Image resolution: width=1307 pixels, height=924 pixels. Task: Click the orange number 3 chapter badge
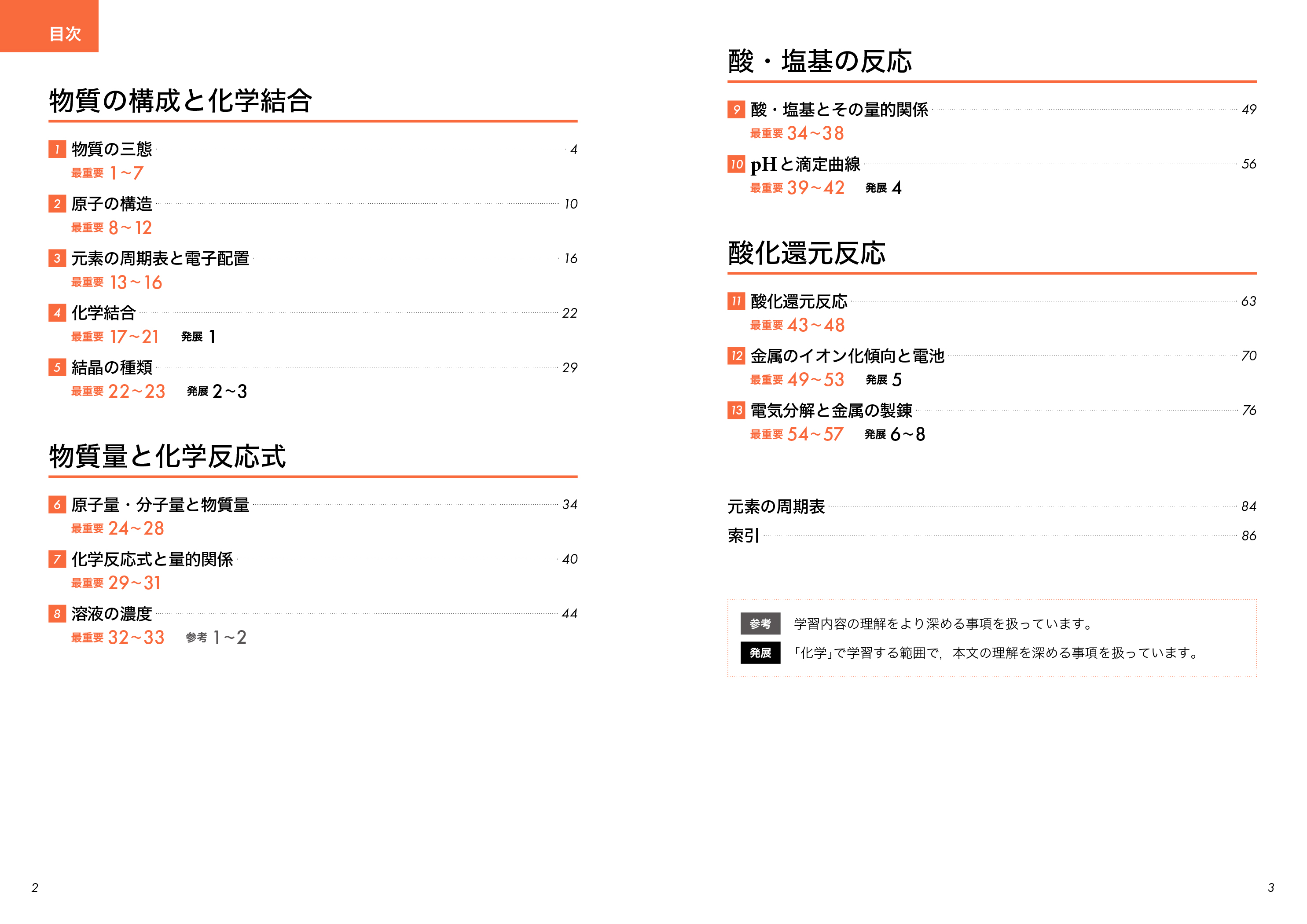tap(57, 258)
